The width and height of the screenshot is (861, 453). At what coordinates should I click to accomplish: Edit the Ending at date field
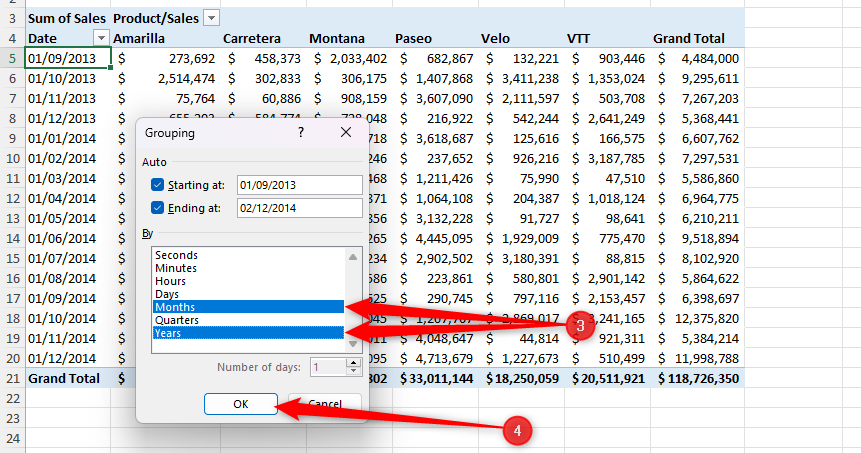[299, 208]
